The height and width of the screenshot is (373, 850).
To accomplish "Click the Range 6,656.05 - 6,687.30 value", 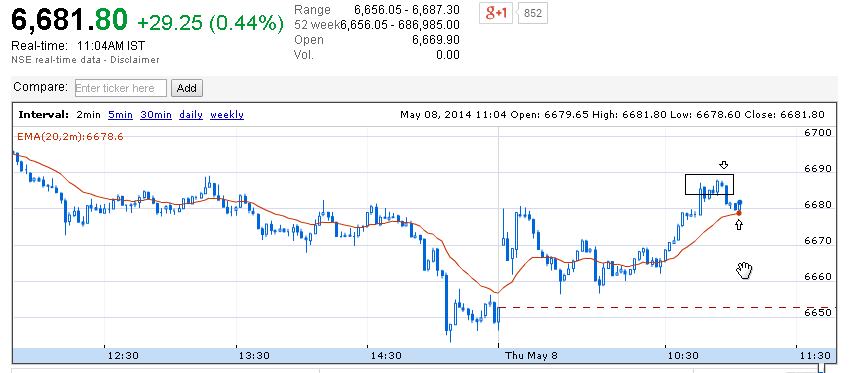I will [407, 9].
